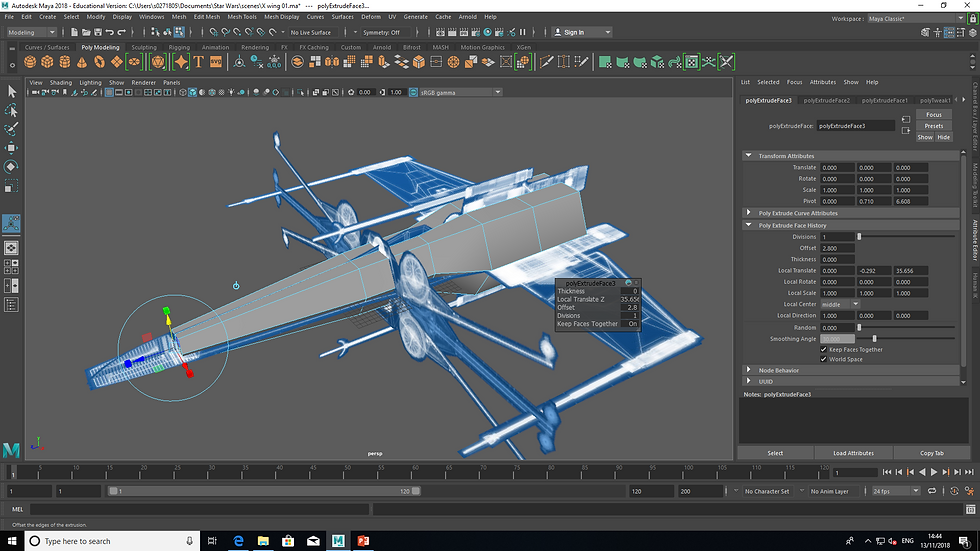Viewport: 980px width, 551px height.
Task: Switch to the Sculpting shelf tab
Action: [x=144, y=47]
